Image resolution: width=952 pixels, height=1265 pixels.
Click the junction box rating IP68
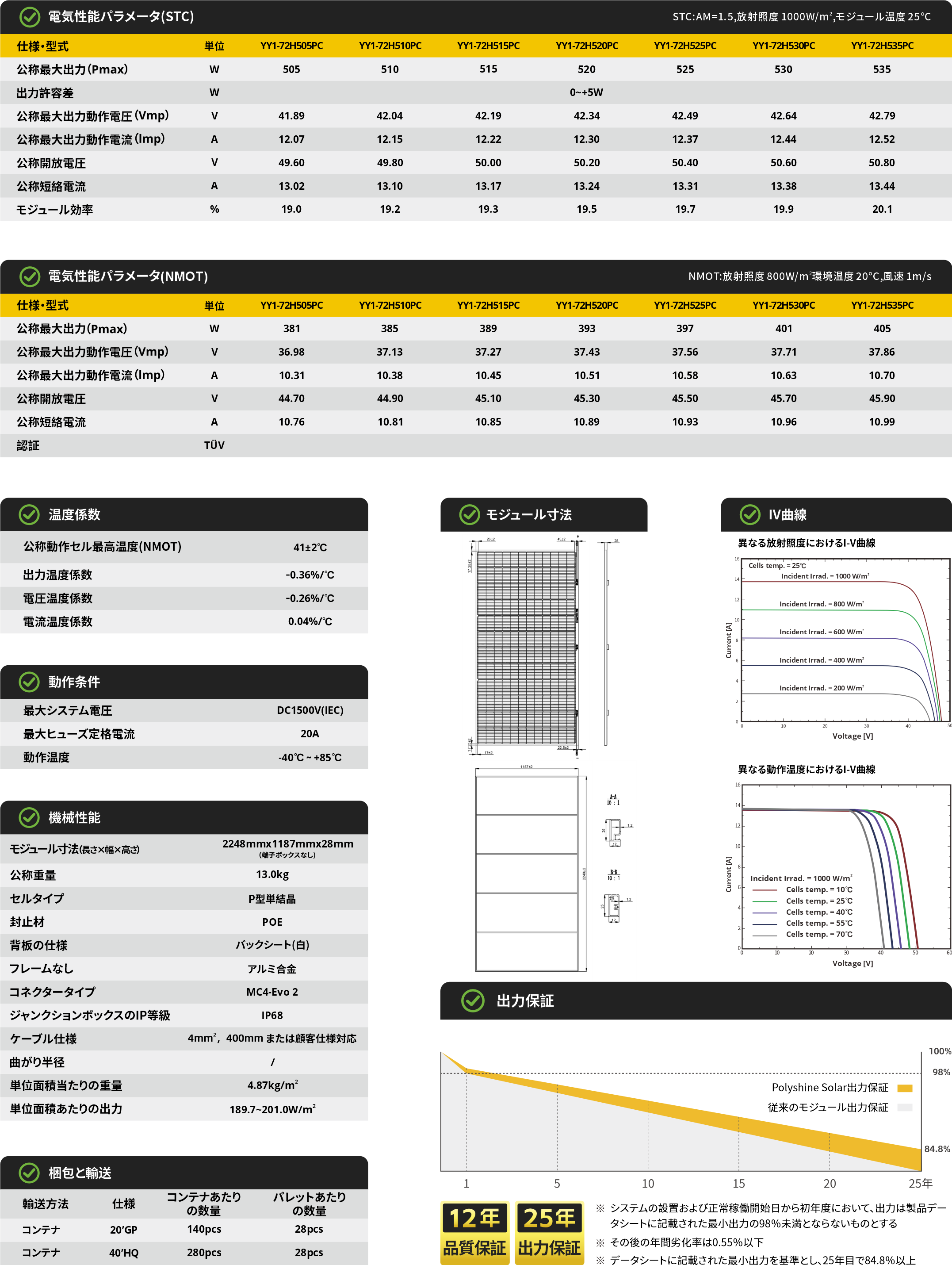pyautogui.click(x=272, y=1016)
